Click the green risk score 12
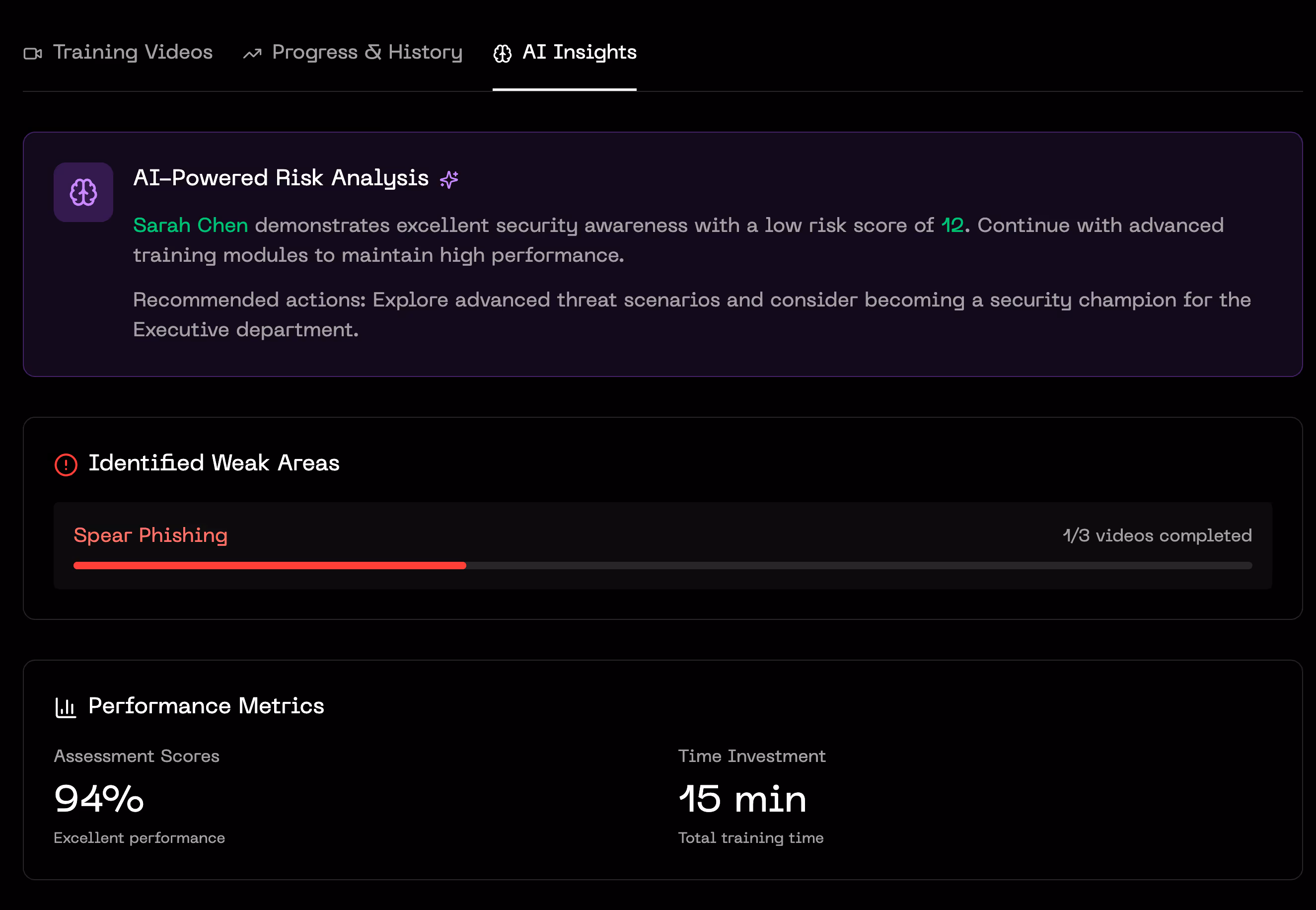The image size is (1316, 910). point(952,225)
